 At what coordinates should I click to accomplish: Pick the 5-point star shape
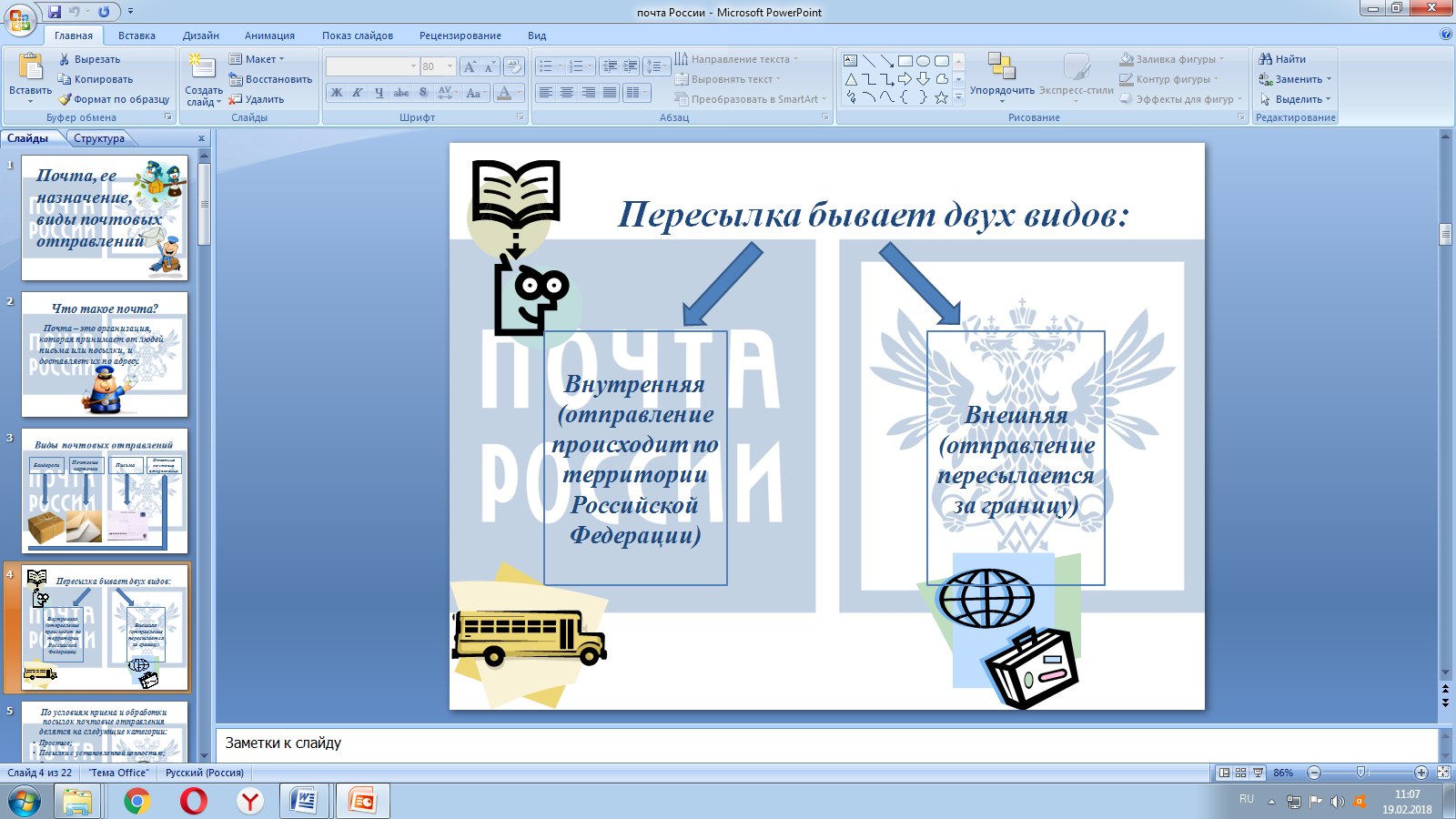pos(941,97)
